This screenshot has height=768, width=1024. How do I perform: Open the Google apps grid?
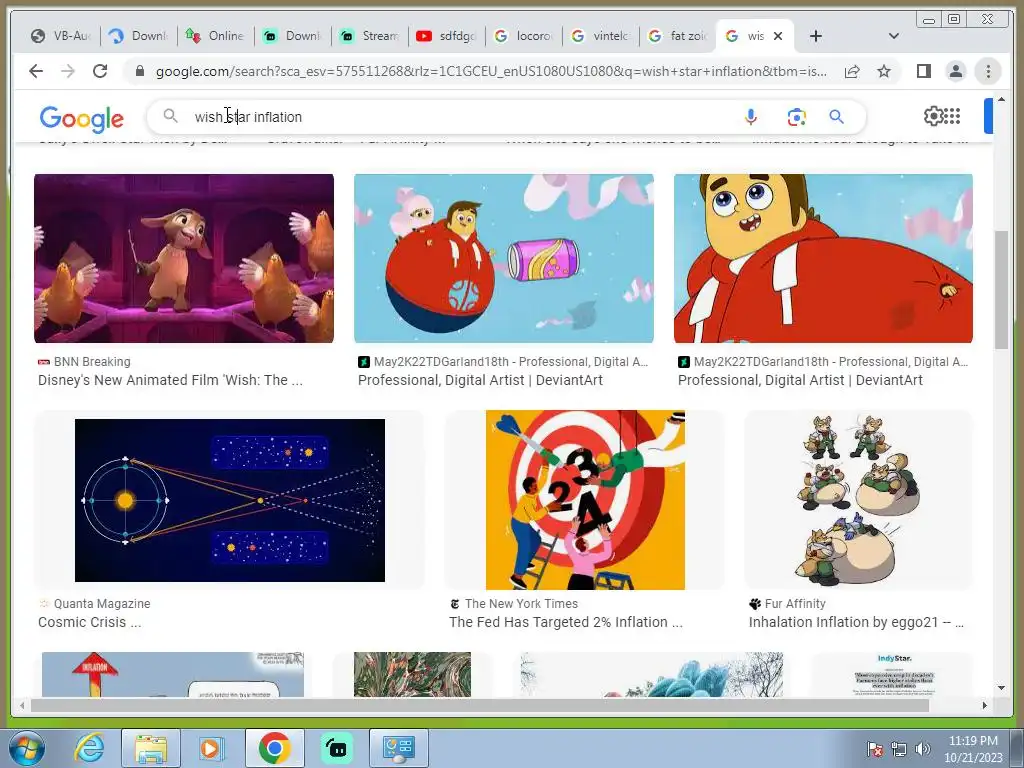(952, 116)
